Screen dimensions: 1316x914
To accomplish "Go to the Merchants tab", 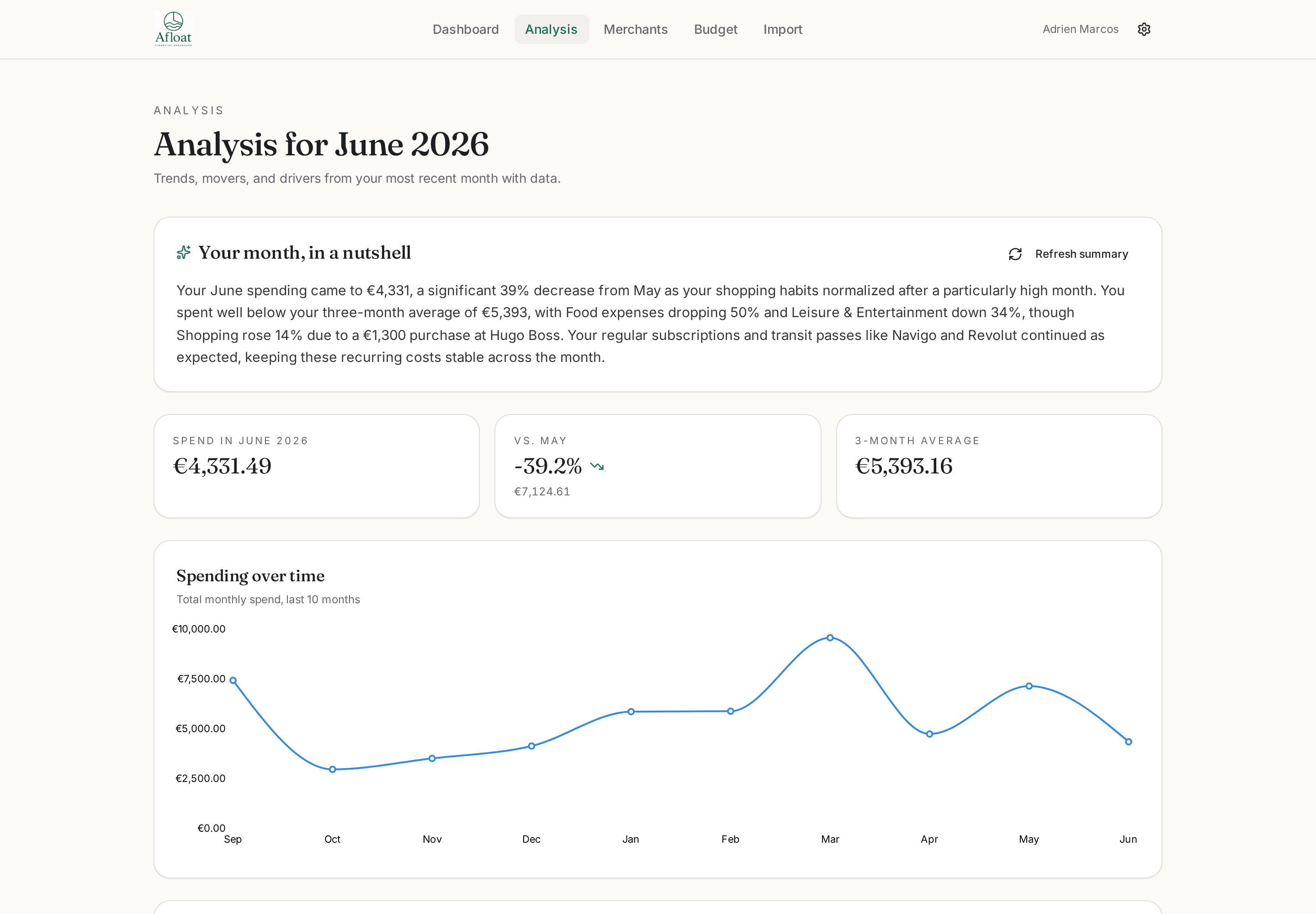I will click(x=635, y=29).
